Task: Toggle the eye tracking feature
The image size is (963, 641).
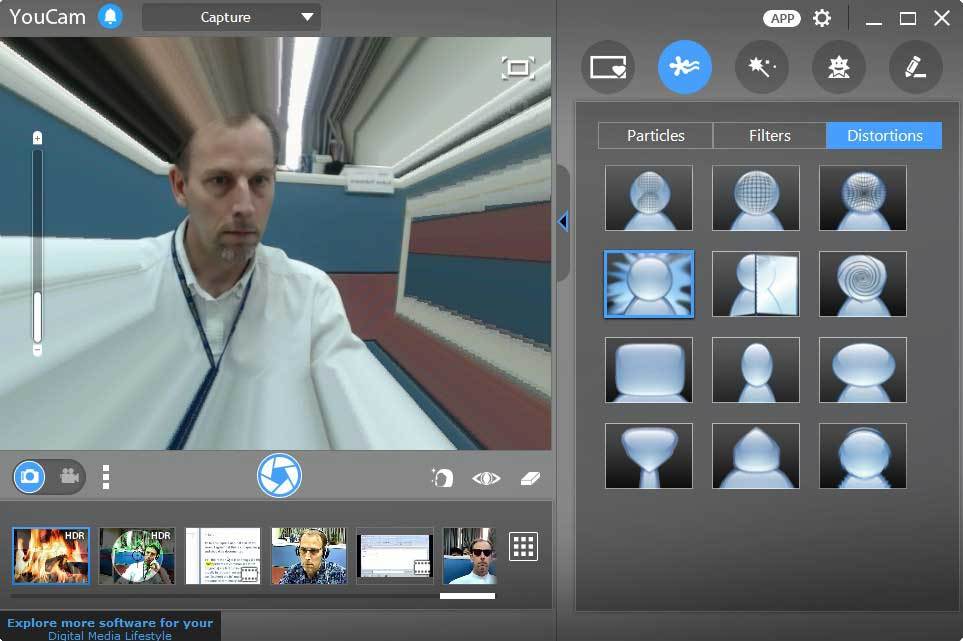Action: 486,478
